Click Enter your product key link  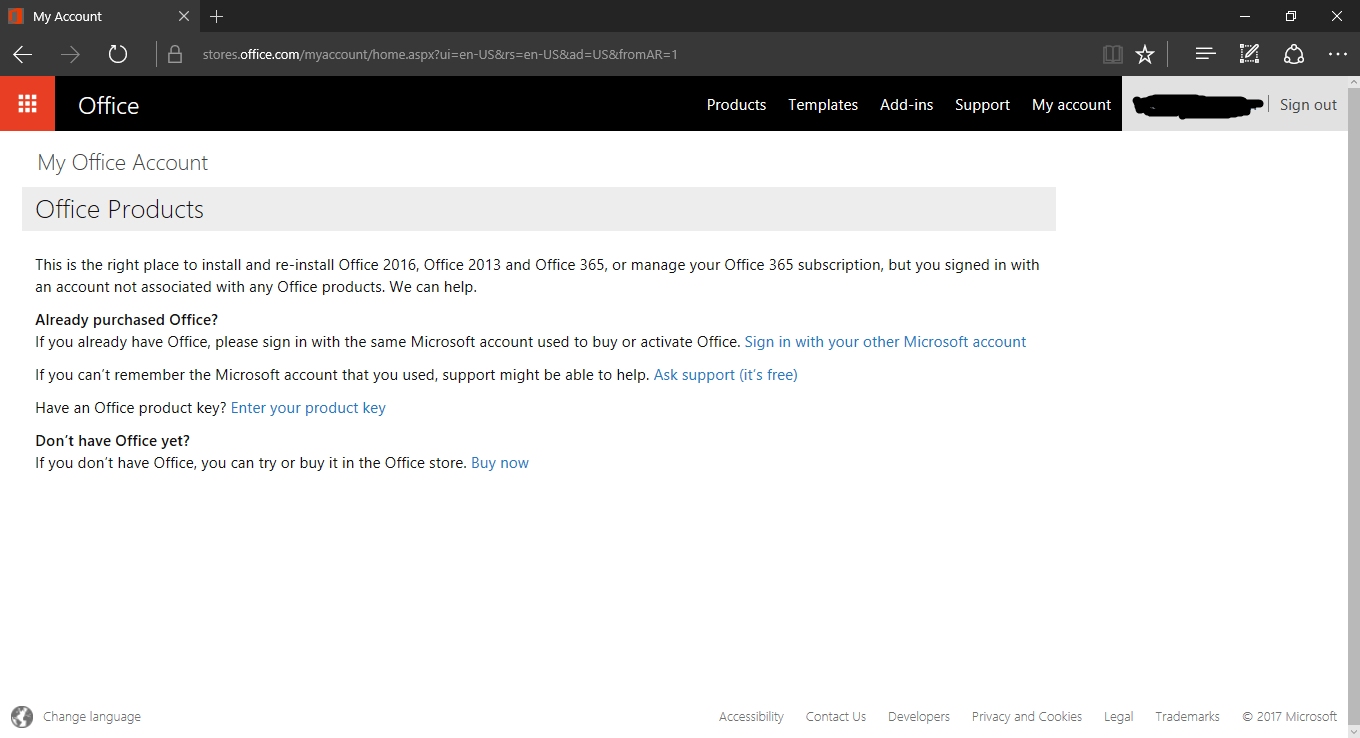308,408
